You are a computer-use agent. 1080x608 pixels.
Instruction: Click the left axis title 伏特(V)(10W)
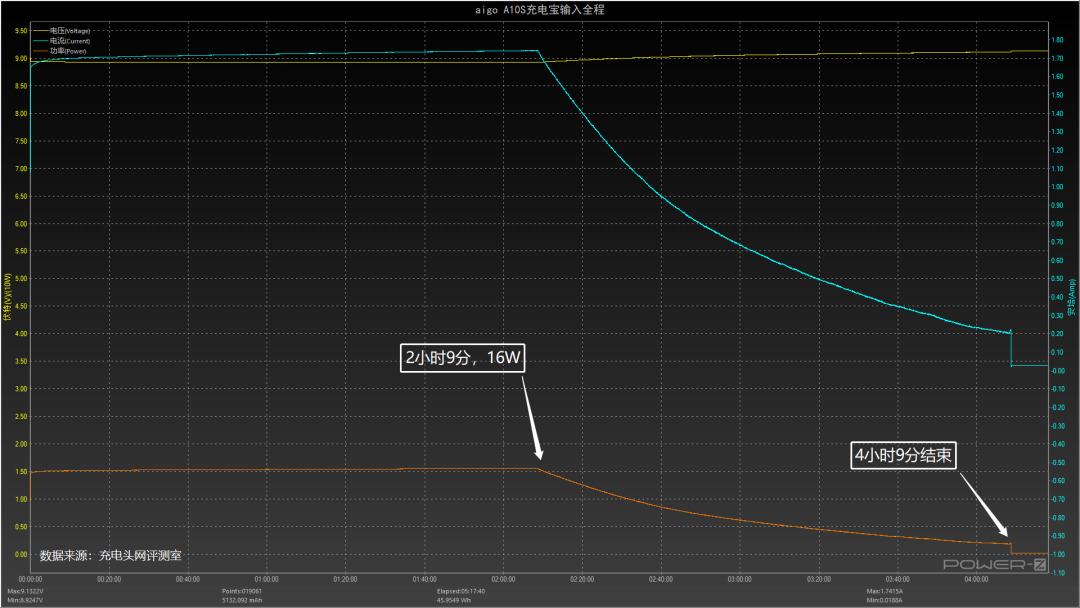(8, 297)
